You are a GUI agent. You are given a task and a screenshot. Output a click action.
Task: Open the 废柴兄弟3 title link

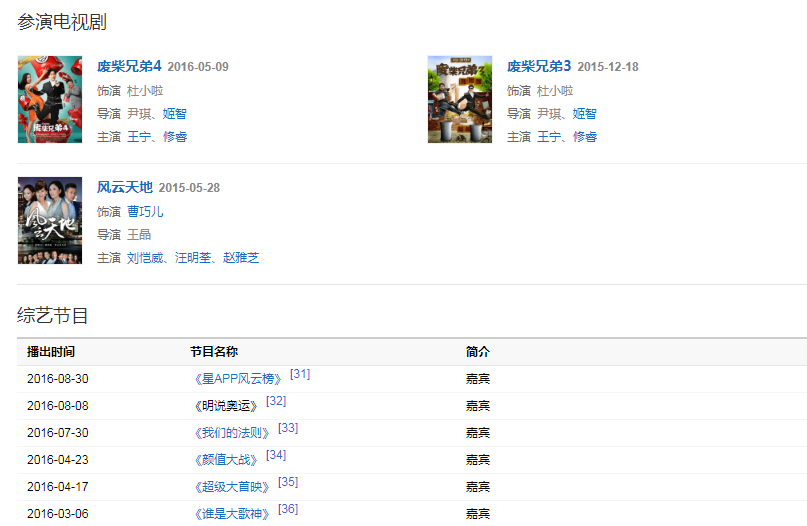(x=539, y=67)
